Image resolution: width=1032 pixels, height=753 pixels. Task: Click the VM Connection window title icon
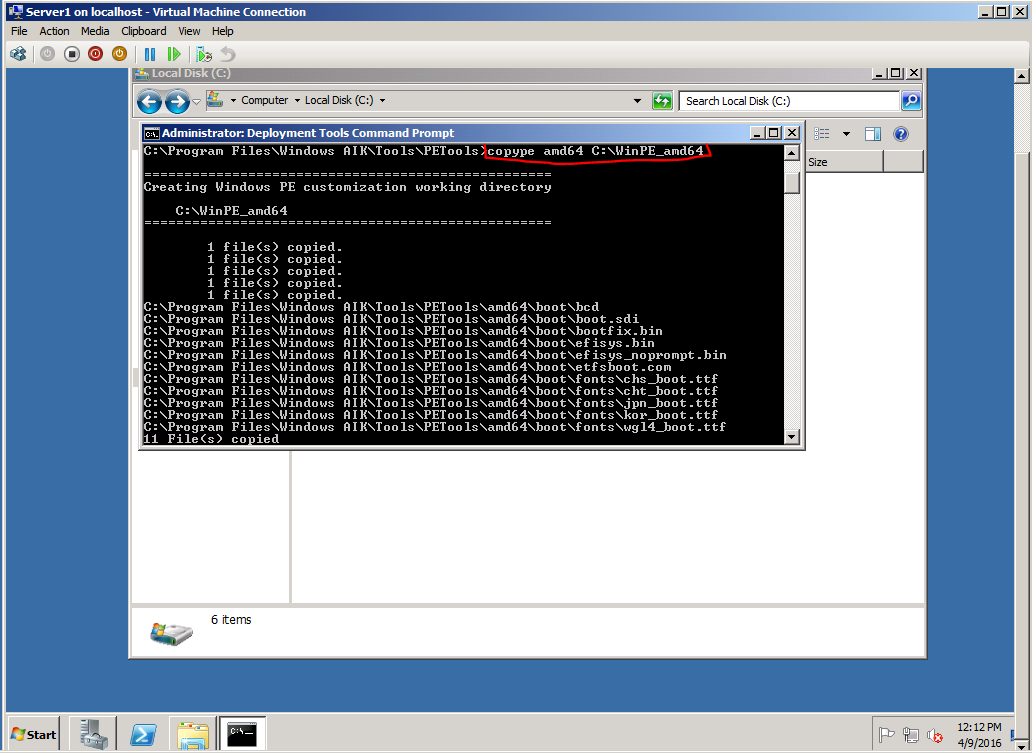click(x=15, y=11)
